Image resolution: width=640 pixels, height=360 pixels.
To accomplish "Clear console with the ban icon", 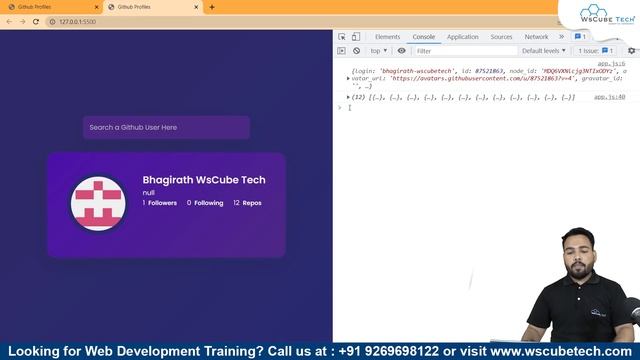I will coord(356,51).
